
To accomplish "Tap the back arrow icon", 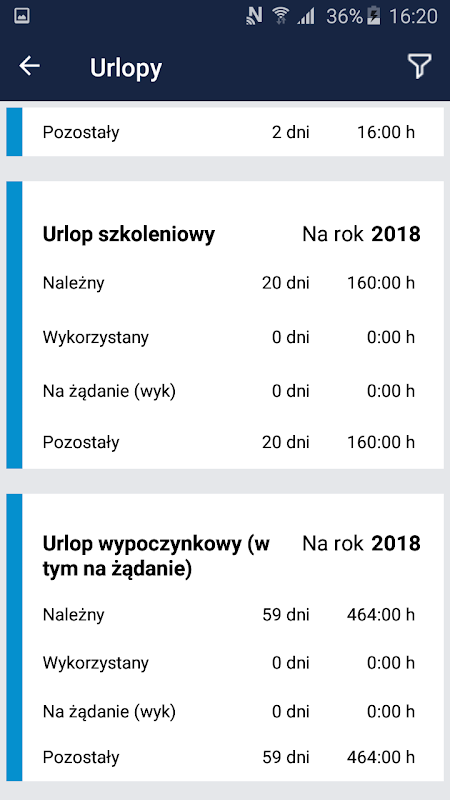I will tap(29, 66).
